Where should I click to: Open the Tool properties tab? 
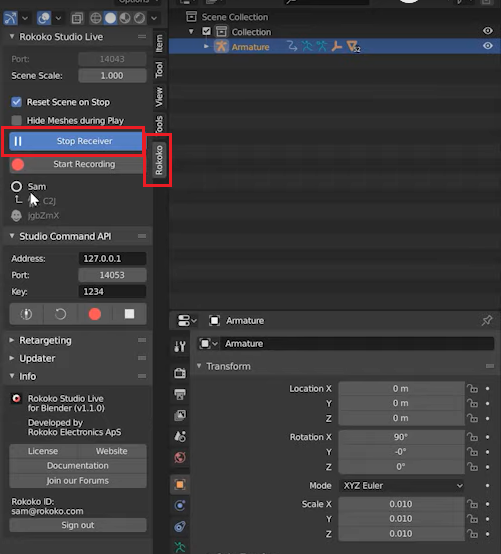coord(180,347)
